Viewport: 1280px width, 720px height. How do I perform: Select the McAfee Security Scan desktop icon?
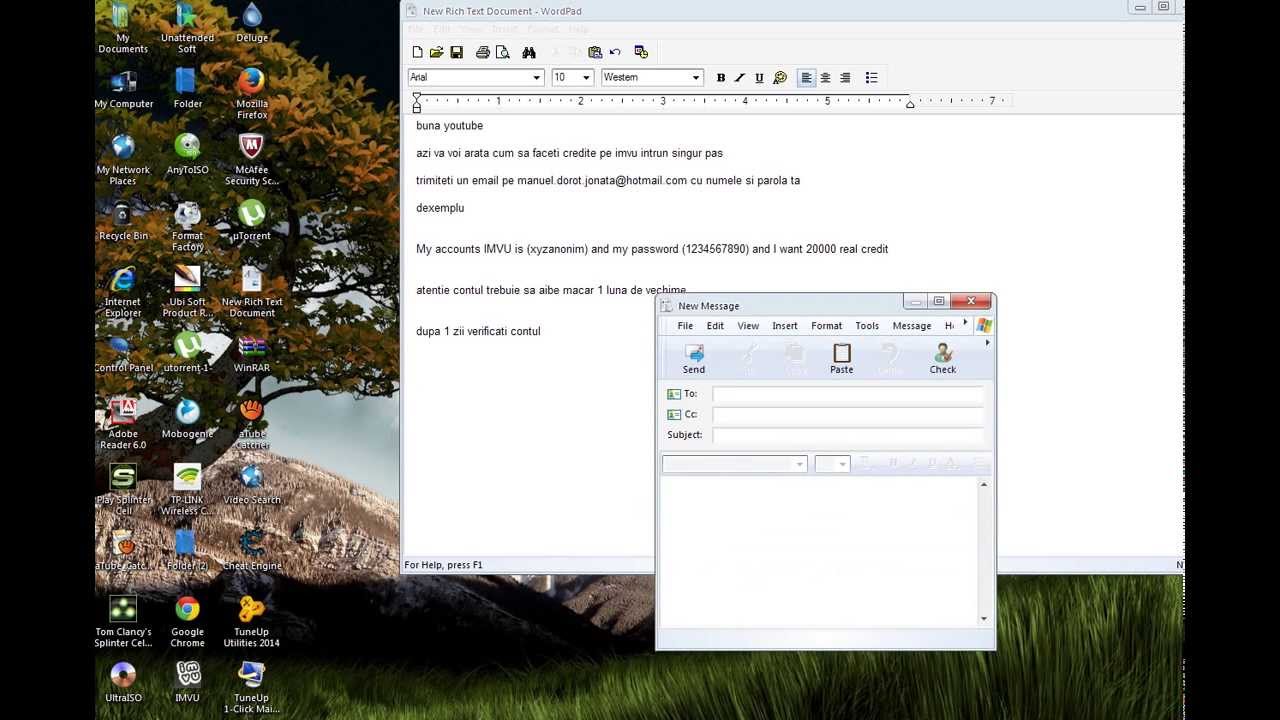tap(251, 160)
